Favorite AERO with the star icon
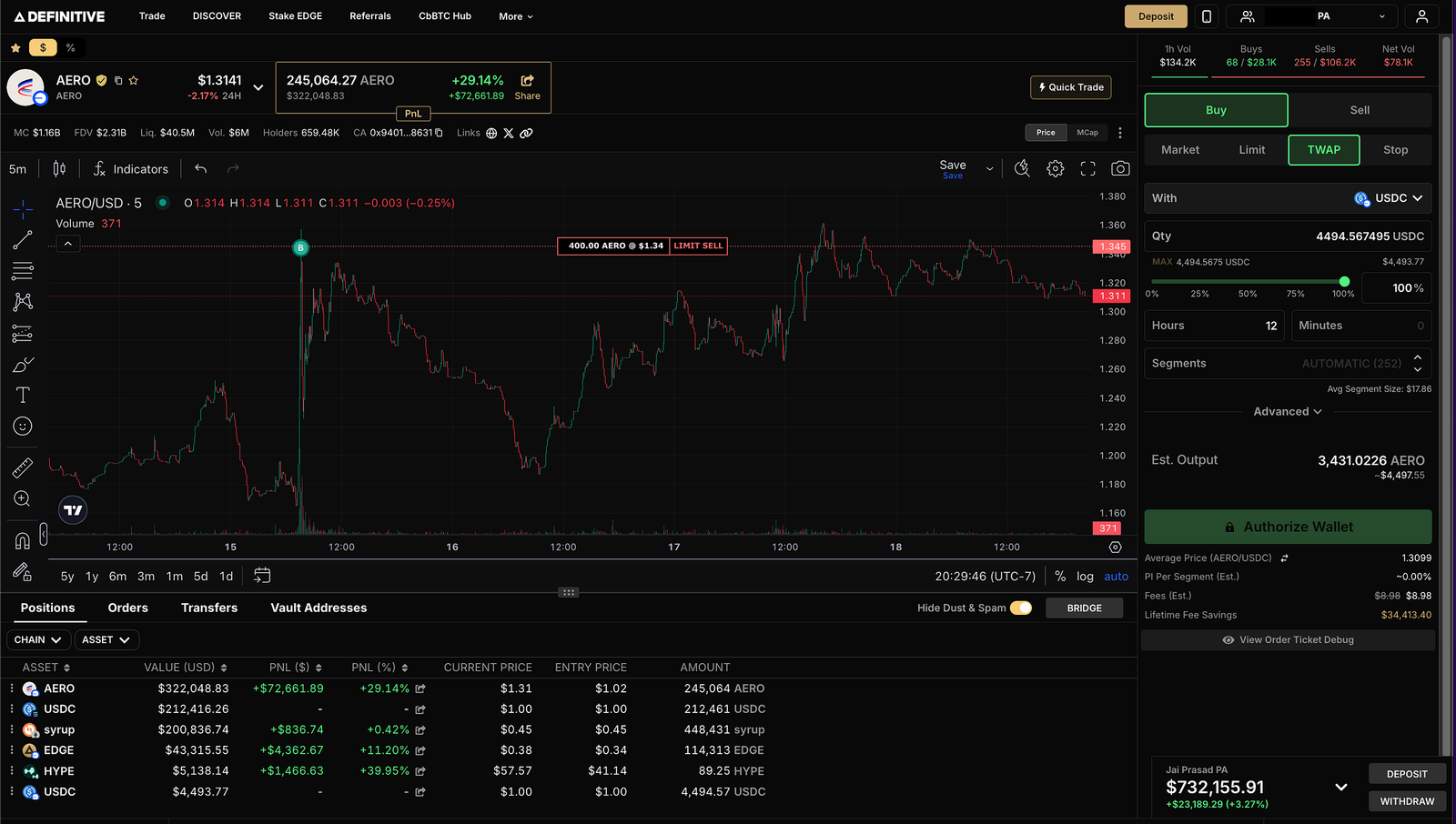The image size is (1456, 824). (134, 80)
